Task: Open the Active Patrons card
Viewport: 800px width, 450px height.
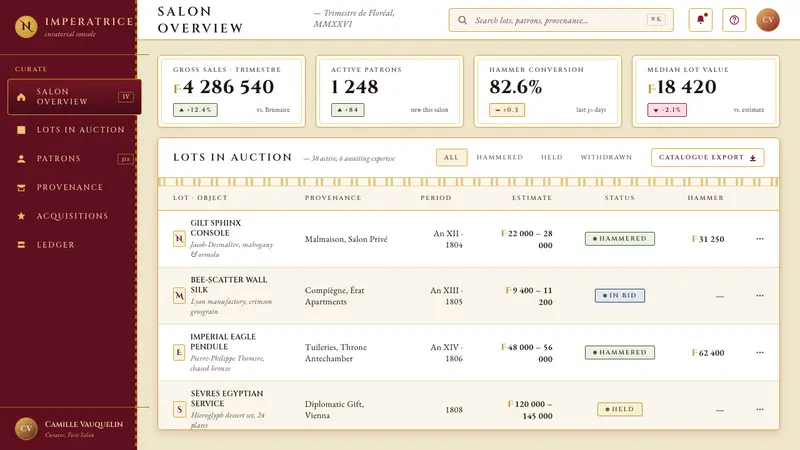Action: [390, 91]
